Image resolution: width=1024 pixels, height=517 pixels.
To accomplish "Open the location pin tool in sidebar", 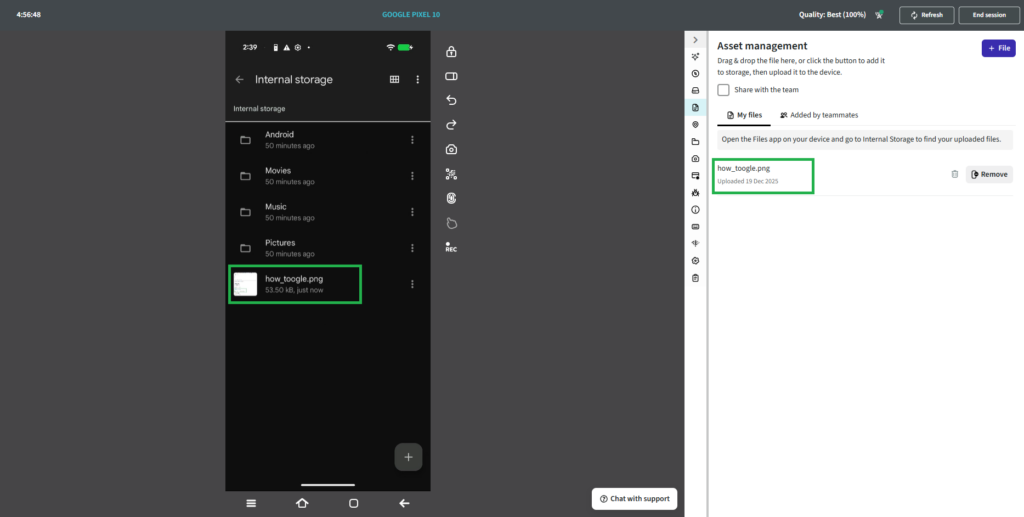I will coord(695,124).
